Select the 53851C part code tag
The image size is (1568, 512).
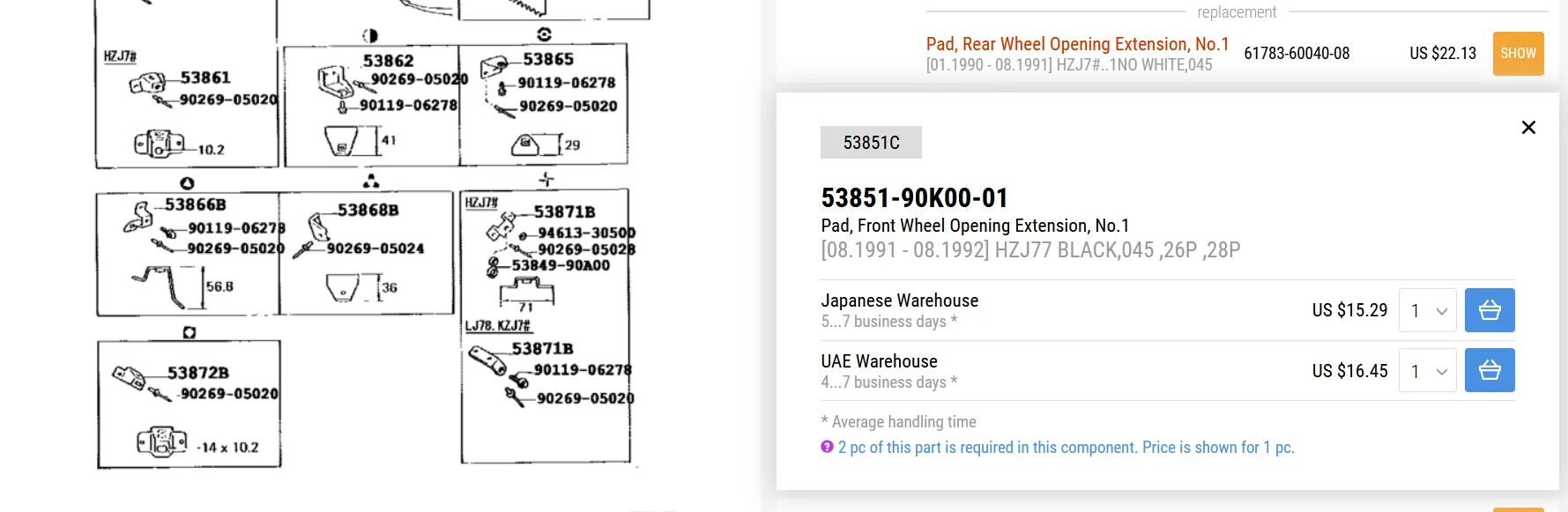coord(871,143)
